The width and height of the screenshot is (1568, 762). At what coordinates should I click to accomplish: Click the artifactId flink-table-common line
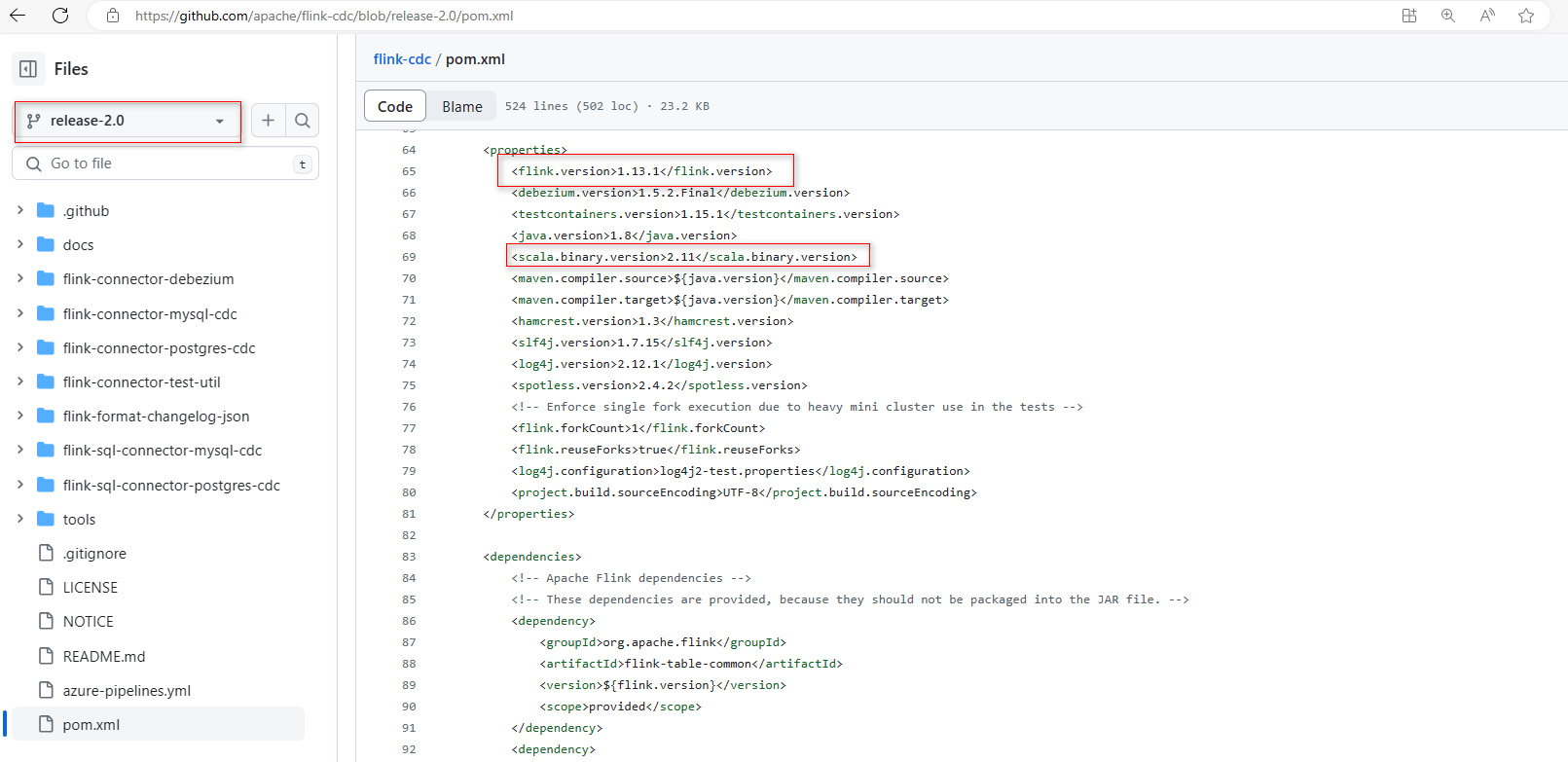point(691,664)
